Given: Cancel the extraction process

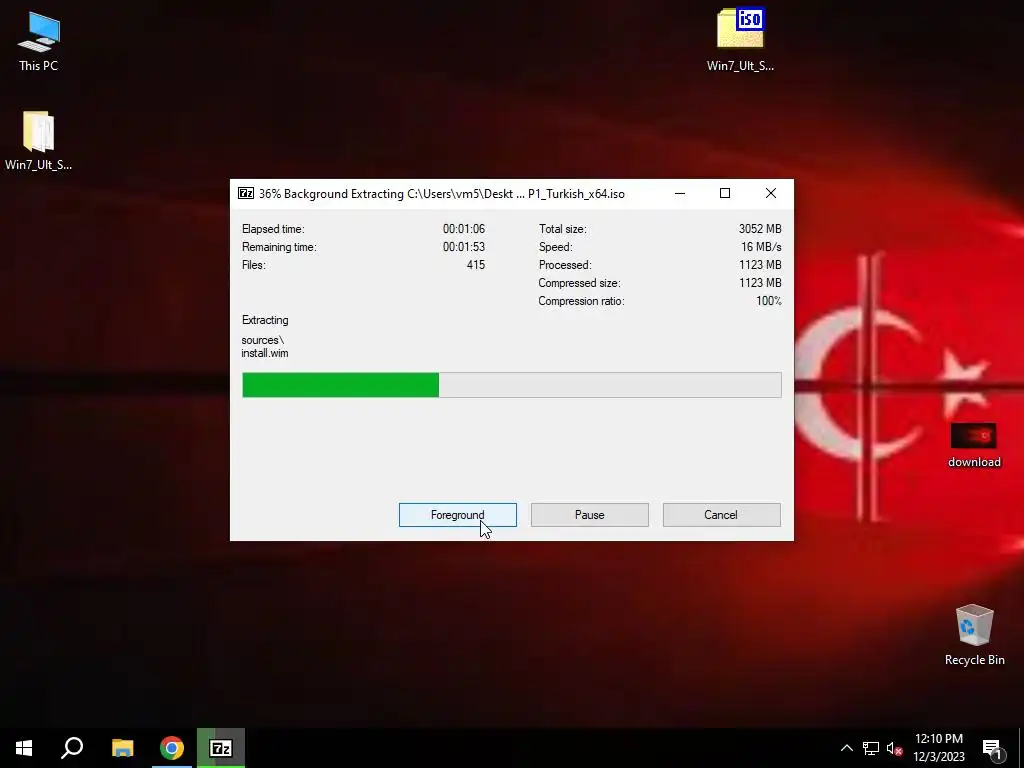Looking at the screenshot, I should [721, 515].
